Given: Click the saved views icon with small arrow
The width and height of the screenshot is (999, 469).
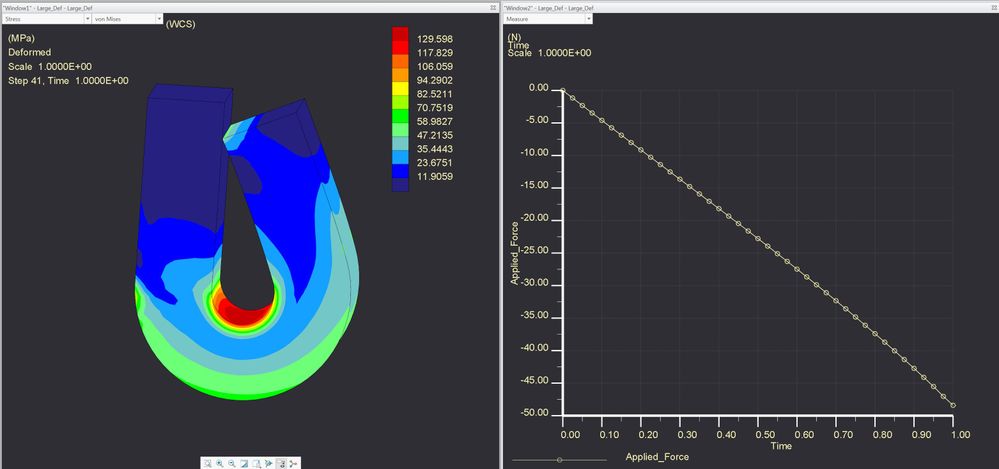Looking at the screenshot, I should coord(256,463).
